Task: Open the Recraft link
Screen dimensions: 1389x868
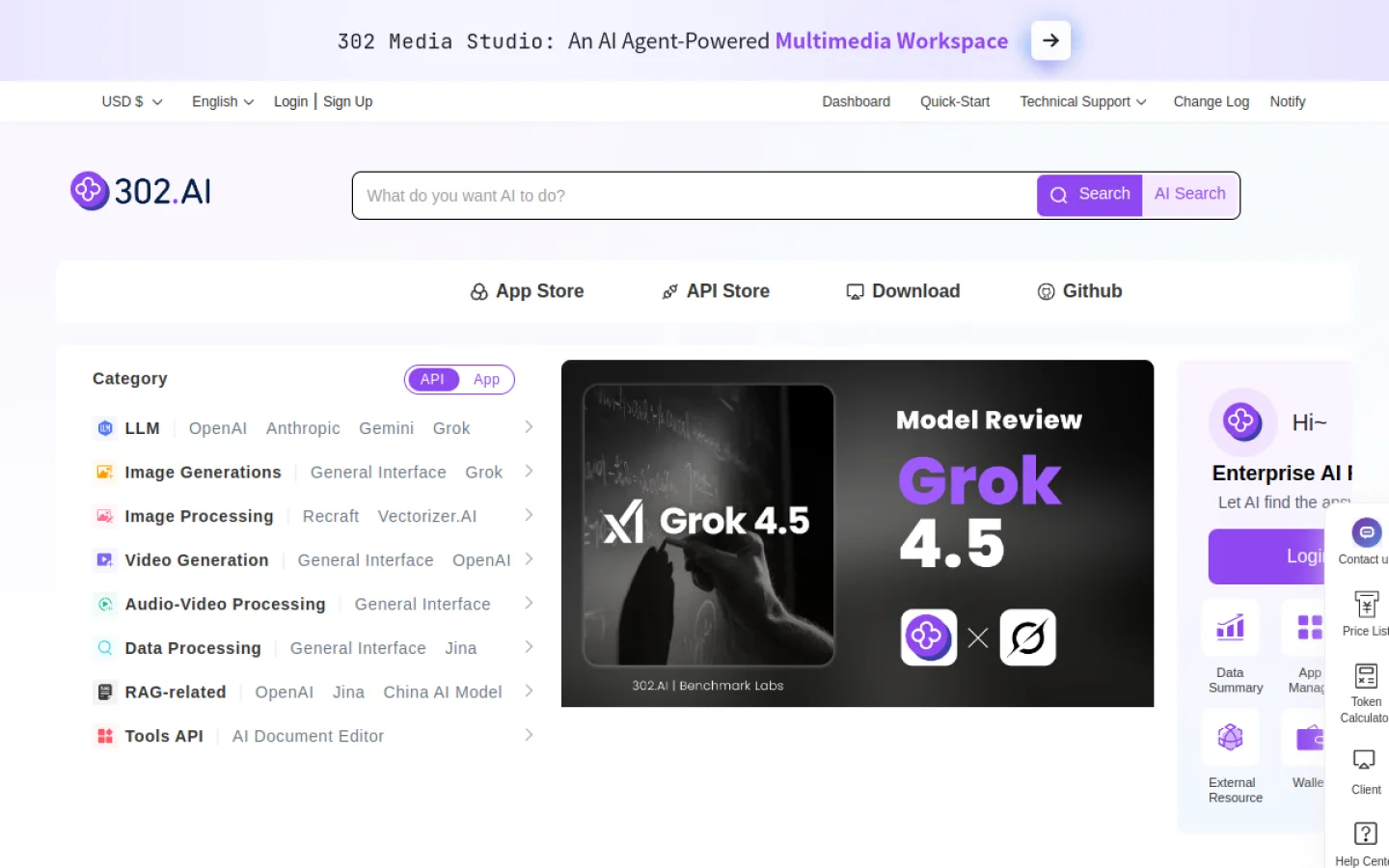Action: [x=331, y=516]
